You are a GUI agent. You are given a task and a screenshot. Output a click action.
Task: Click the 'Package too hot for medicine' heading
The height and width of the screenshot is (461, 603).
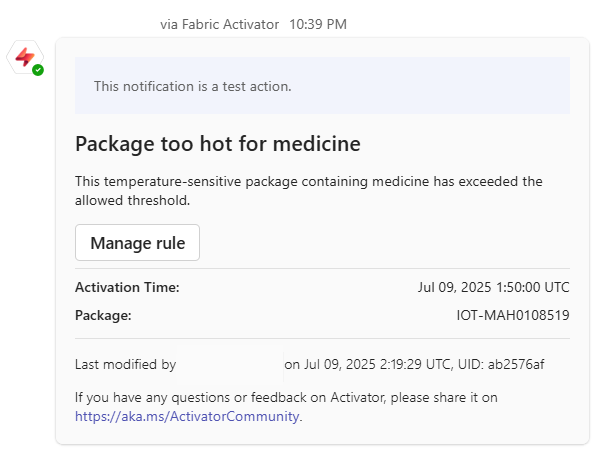[218, 144]
